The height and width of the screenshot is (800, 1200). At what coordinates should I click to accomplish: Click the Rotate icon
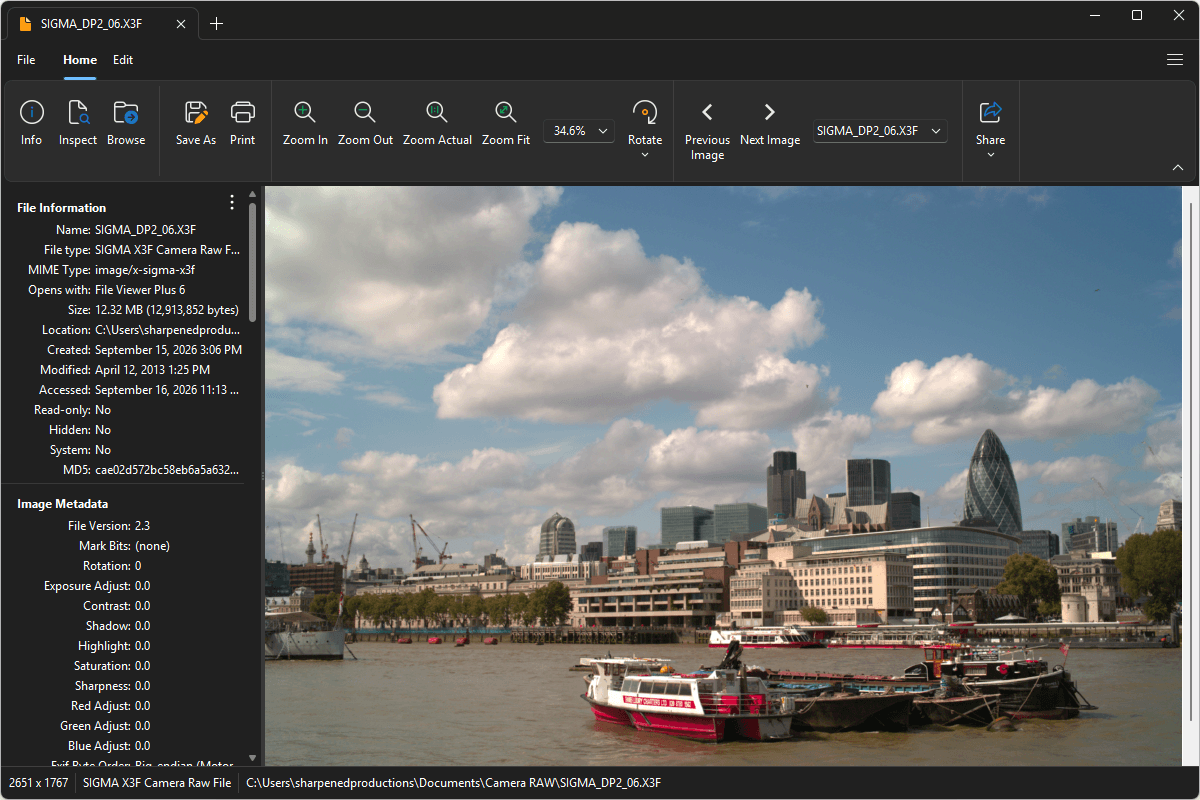click(x=645, y=112)
